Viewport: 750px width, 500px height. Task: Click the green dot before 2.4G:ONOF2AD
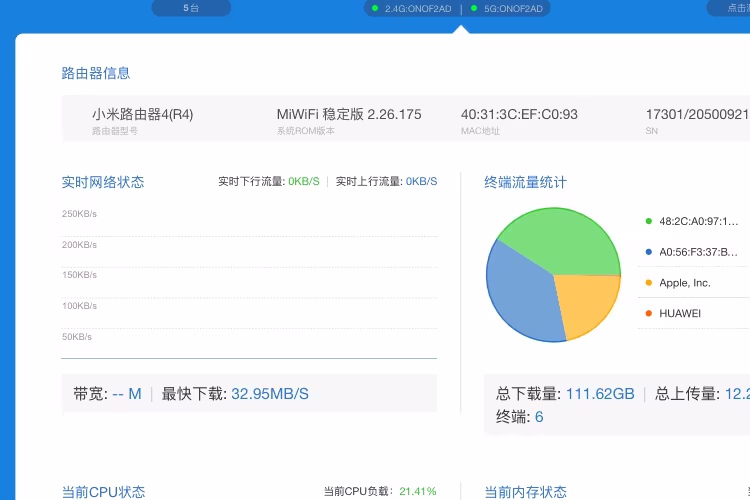click(x=375, y=8)
